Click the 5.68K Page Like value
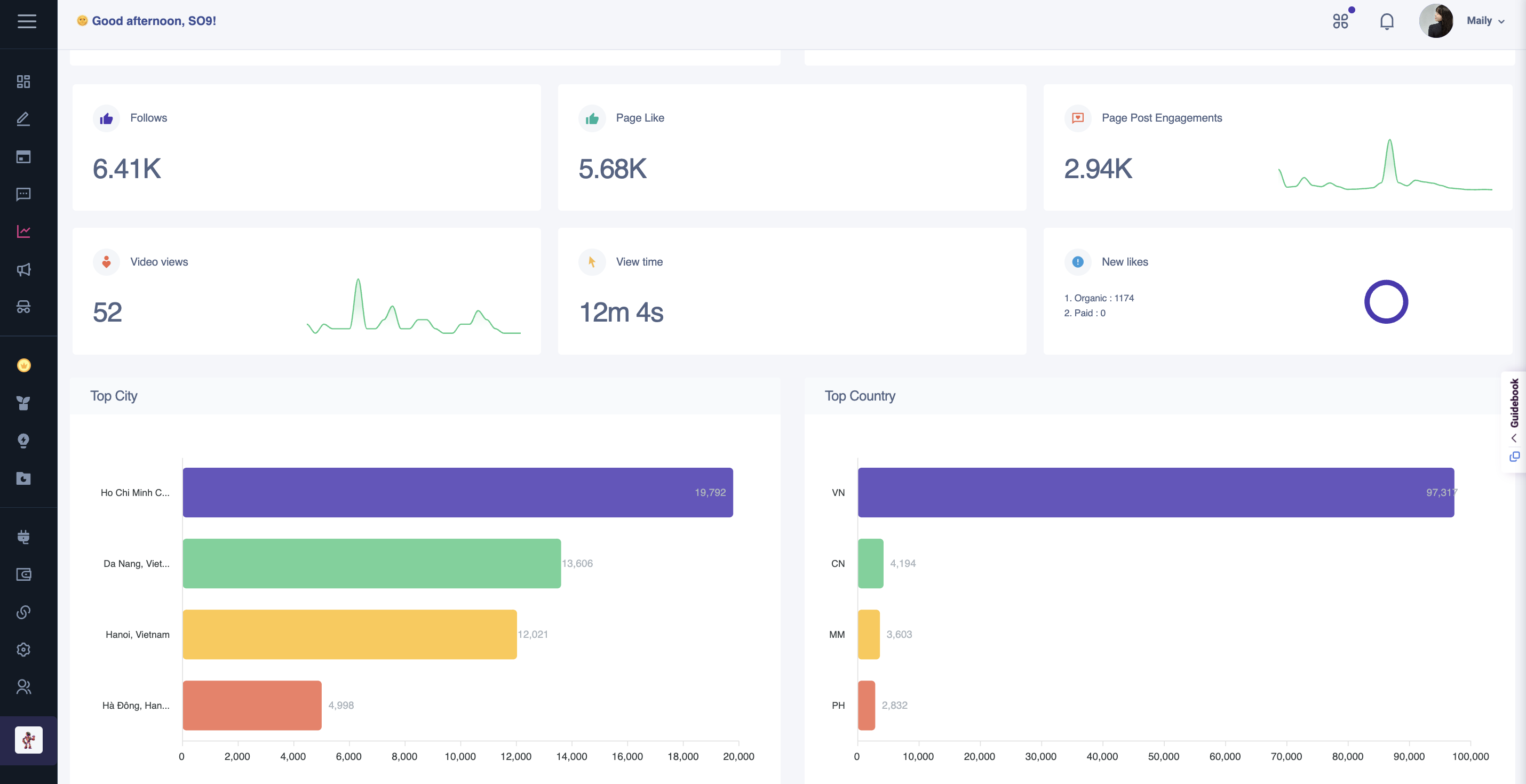 coord(613,170)
